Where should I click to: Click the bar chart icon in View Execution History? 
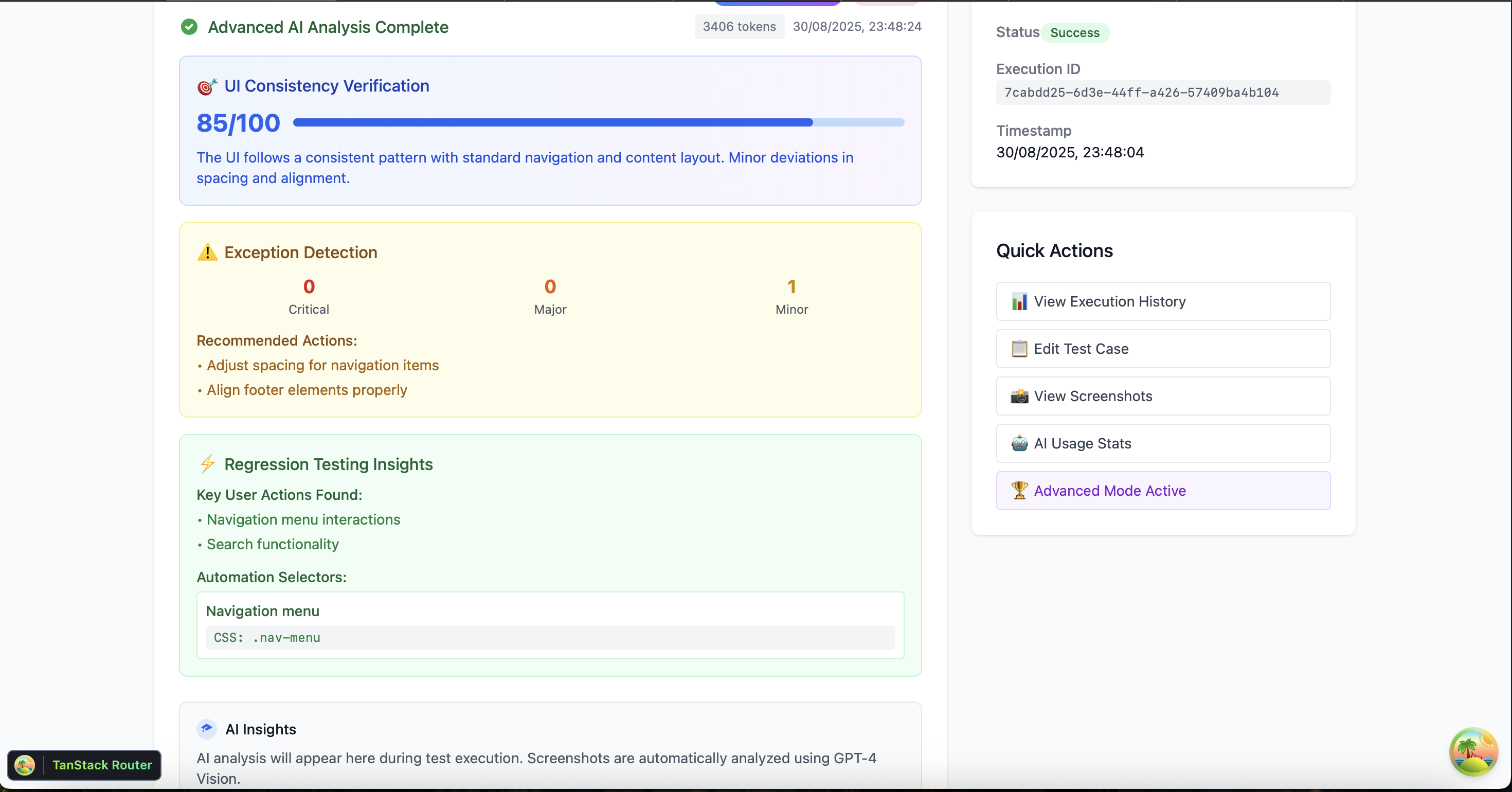1019,302
